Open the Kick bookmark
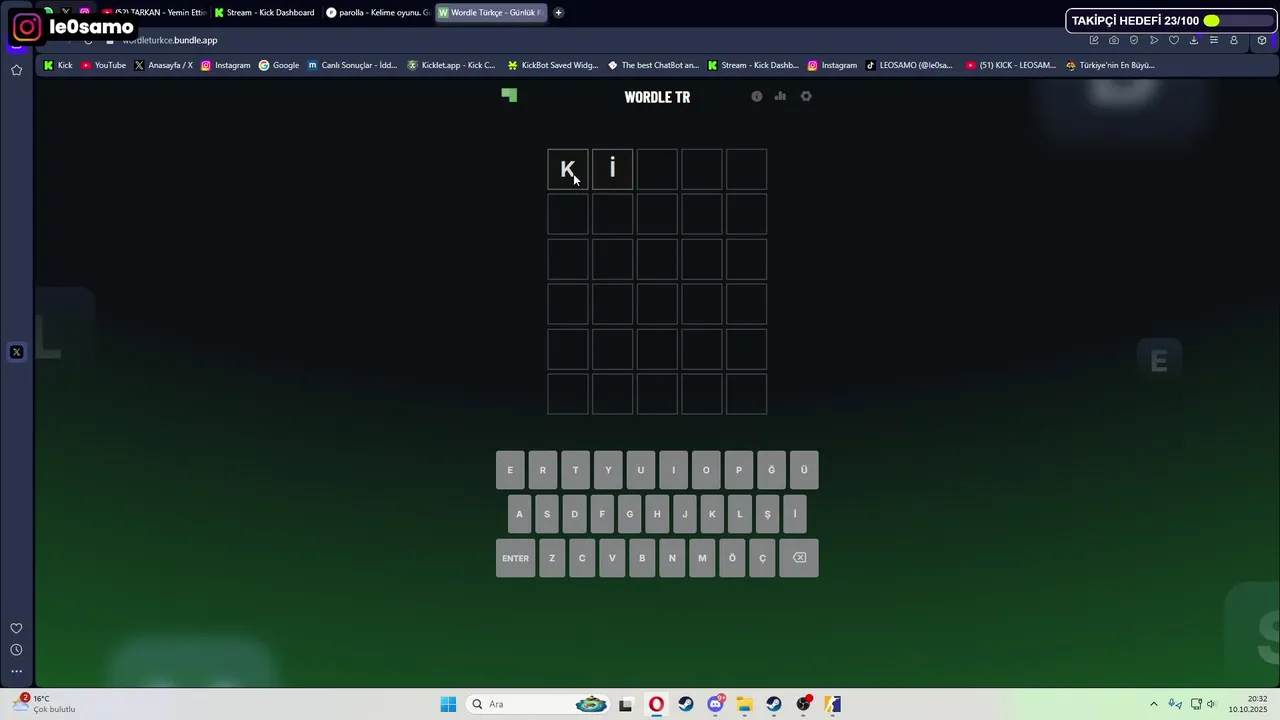 tap(58, 65)
